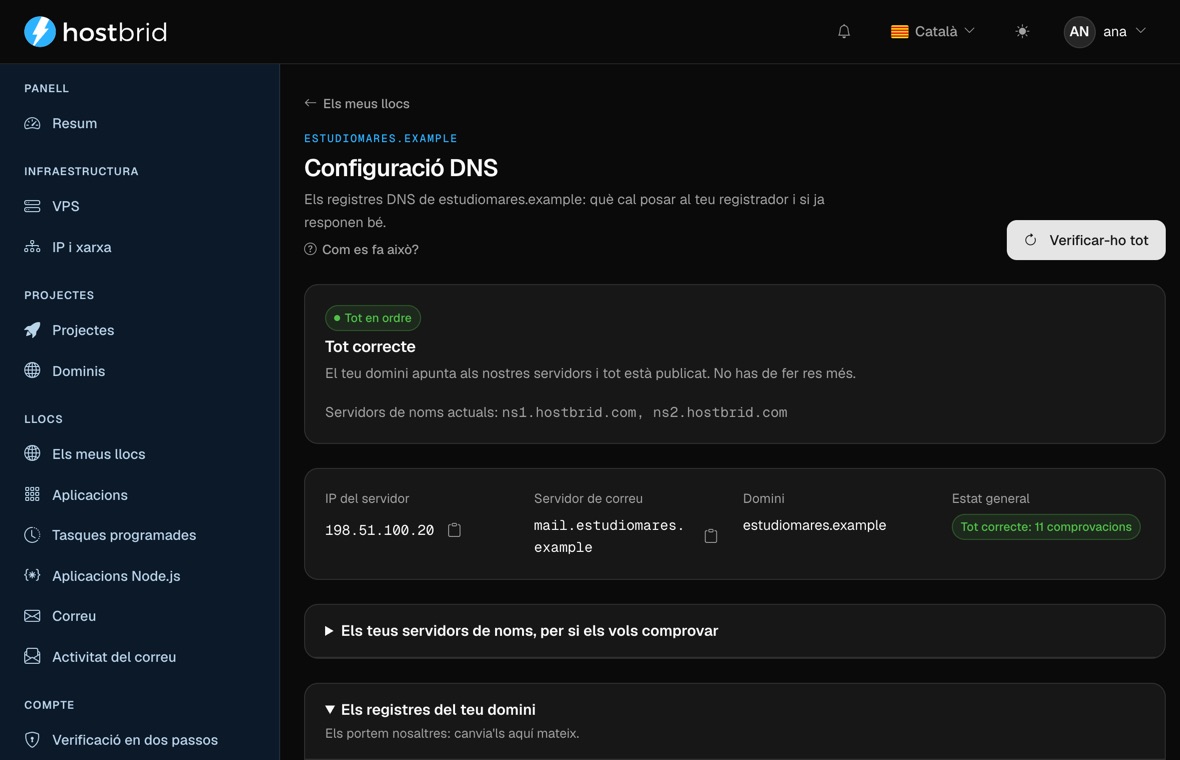Click the Activitat del correu icon
Viewport: 1180px width, 760px height.
tap(32, 656)
